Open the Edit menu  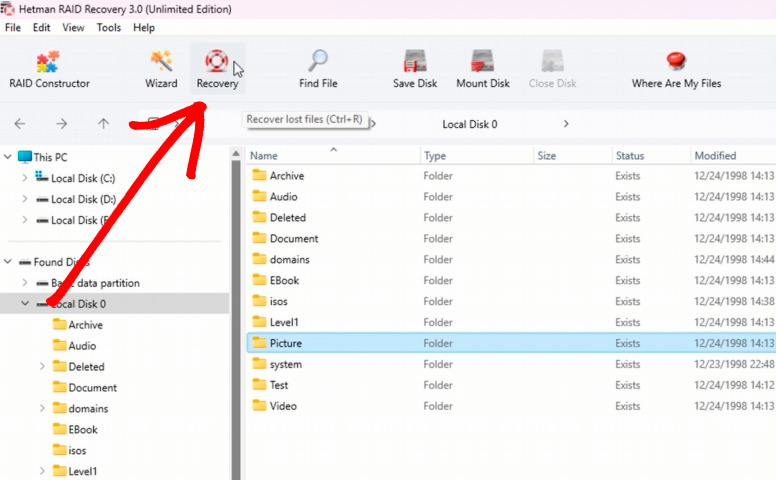pyautogui.click(x=42, y=28)
